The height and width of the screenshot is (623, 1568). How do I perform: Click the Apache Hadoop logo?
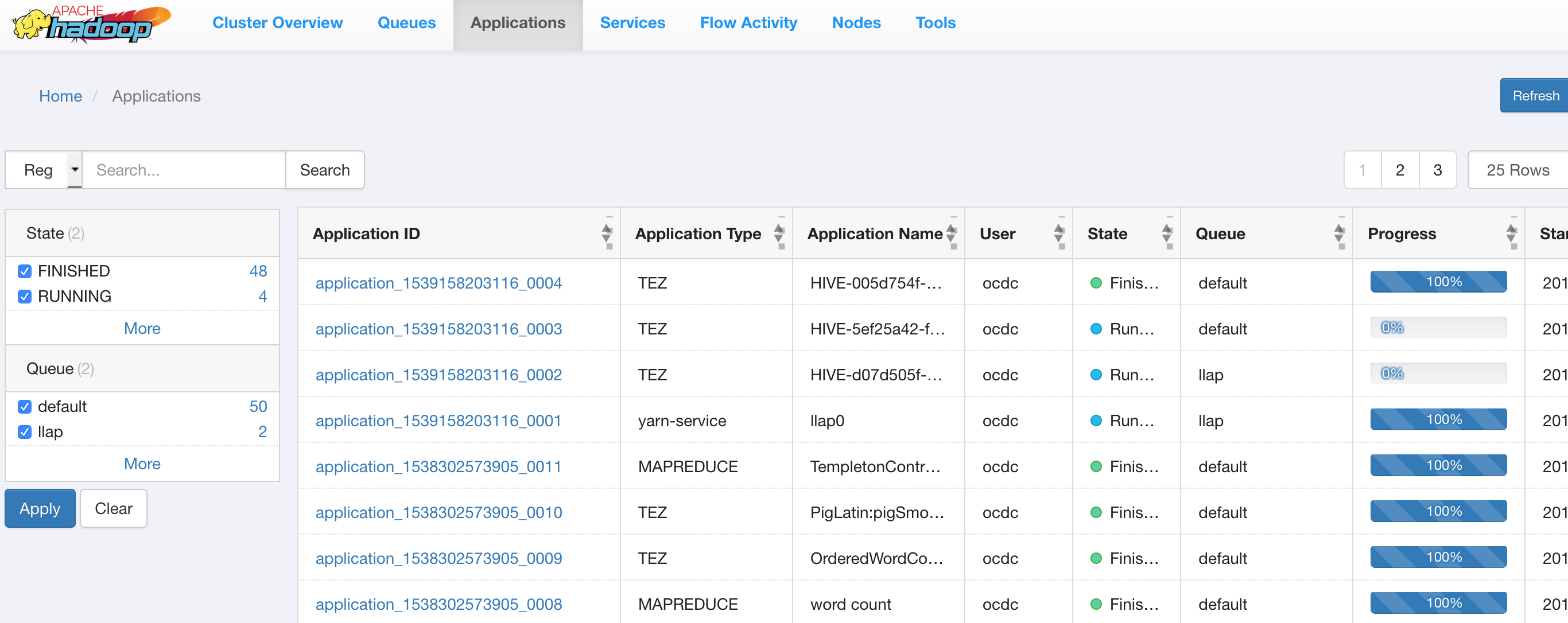click(92, 24)
